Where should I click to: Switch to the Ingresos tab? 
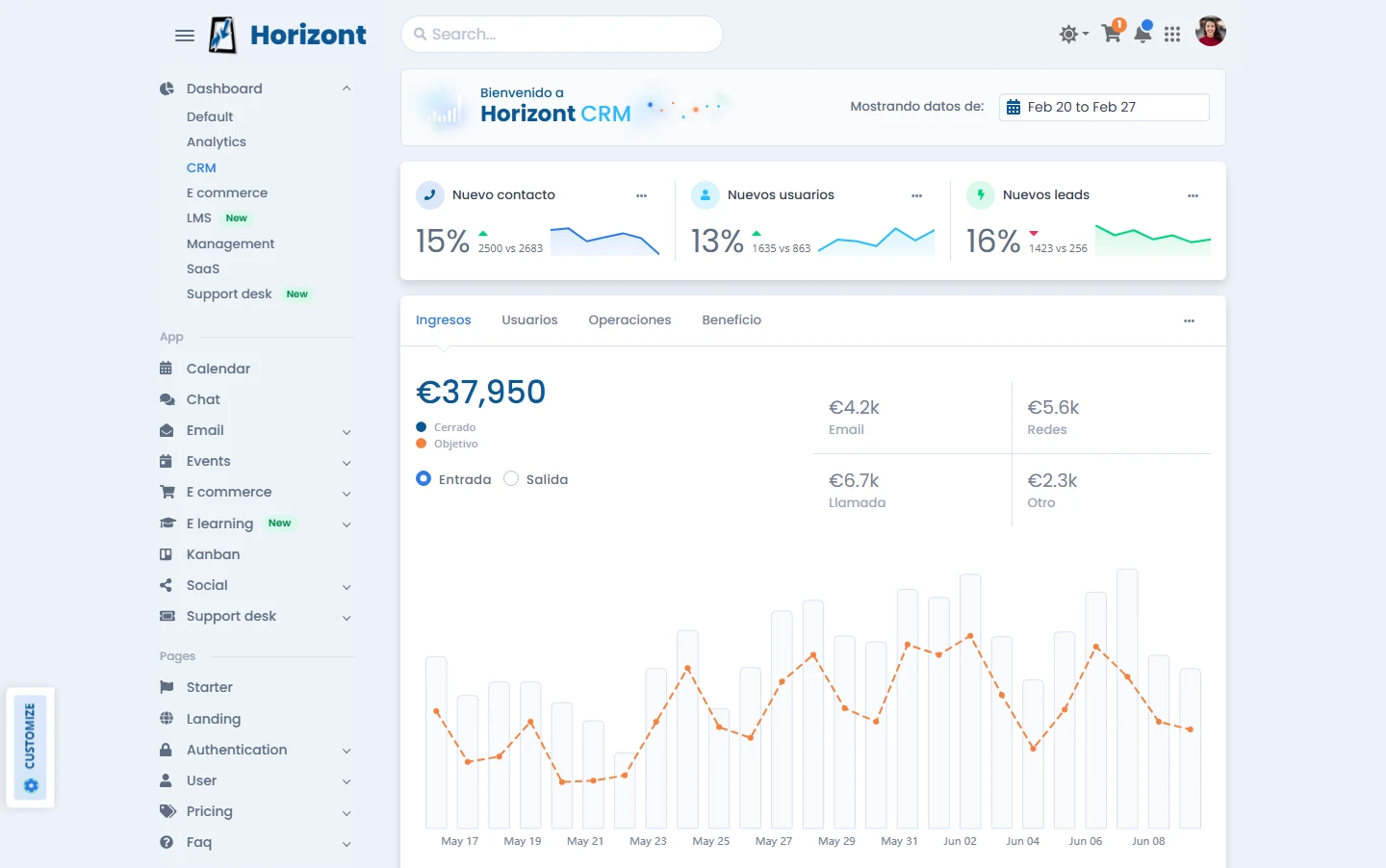click(x=444, y=320)
